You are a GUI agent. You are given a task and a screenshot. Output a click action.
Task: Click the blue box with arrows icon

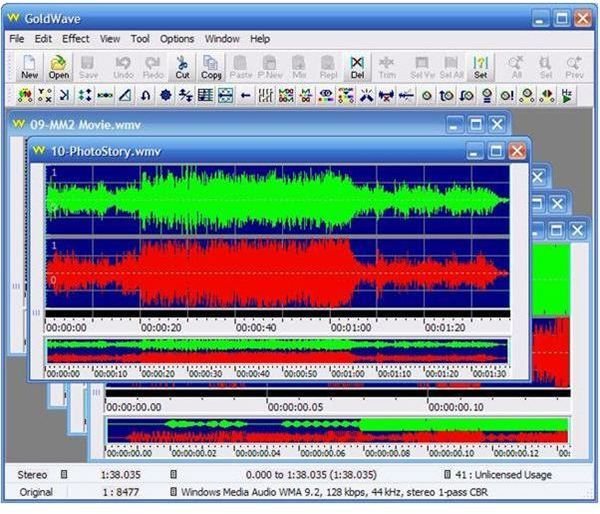pos(225,95)
